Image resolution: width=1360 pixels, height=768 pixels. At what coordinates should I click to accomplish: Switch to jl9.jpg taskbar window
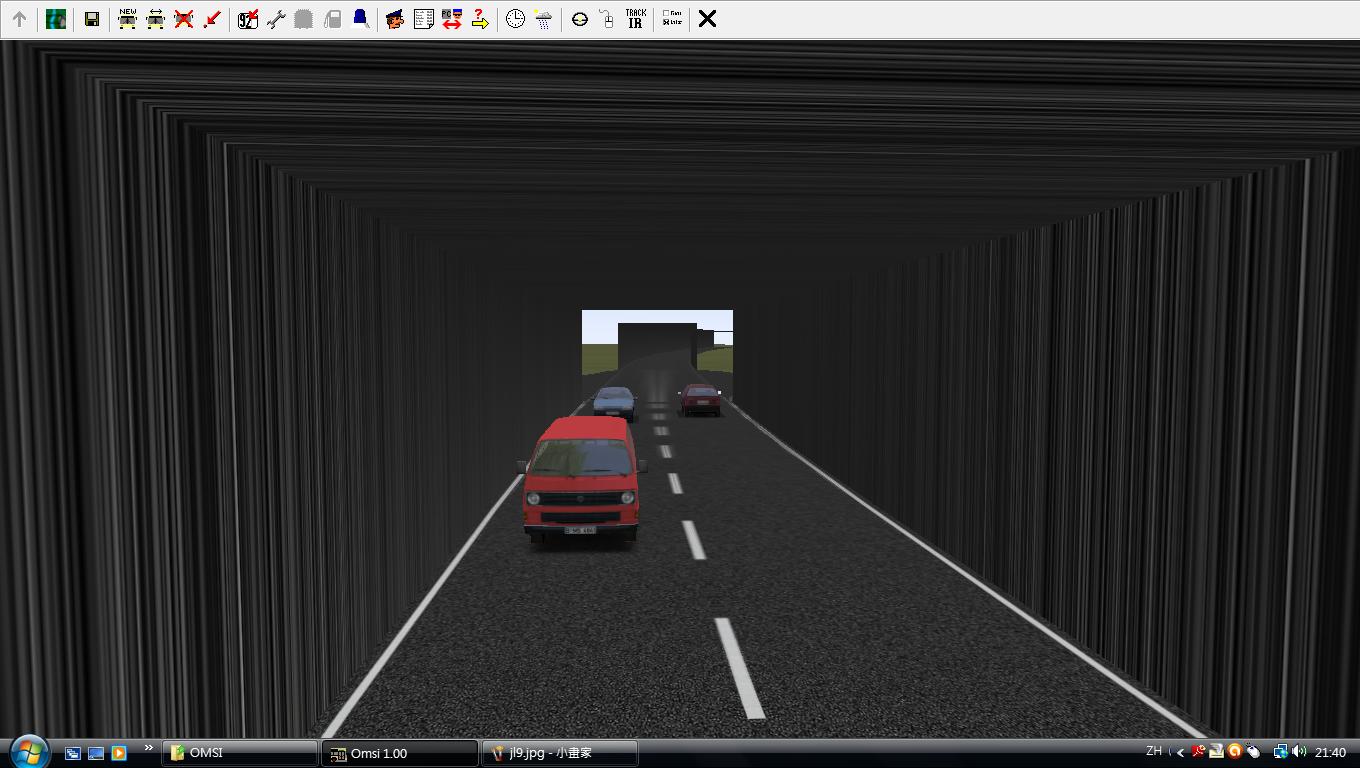559,753
